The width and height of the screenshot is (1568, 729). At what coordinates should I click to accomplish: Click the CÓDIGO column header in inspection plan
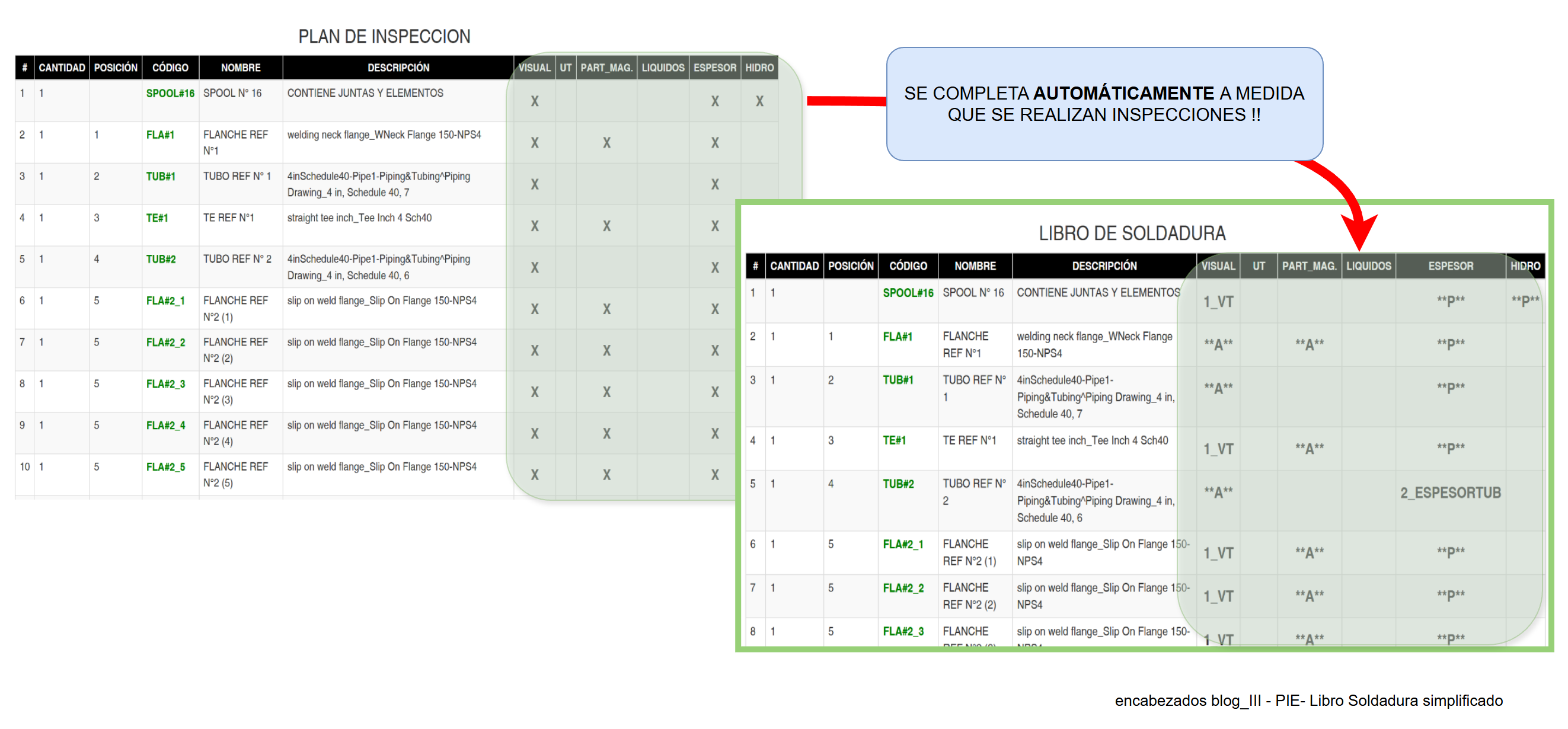pos(170,68)
